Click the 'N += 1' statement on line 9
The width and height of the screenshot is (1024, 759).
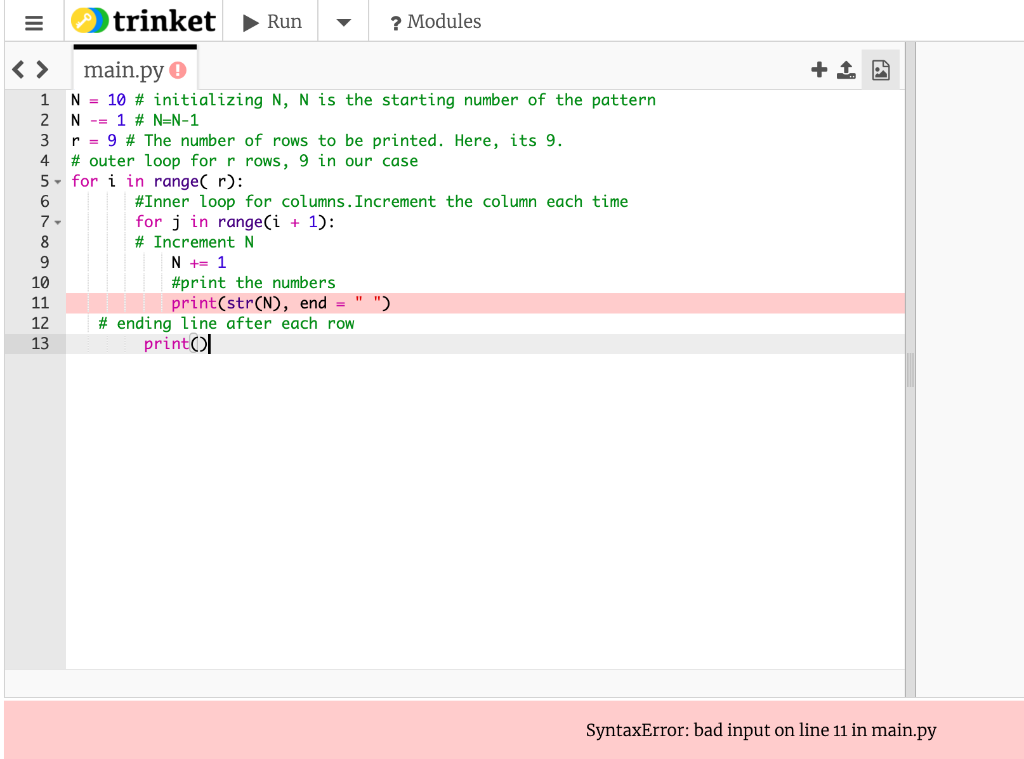199,263
